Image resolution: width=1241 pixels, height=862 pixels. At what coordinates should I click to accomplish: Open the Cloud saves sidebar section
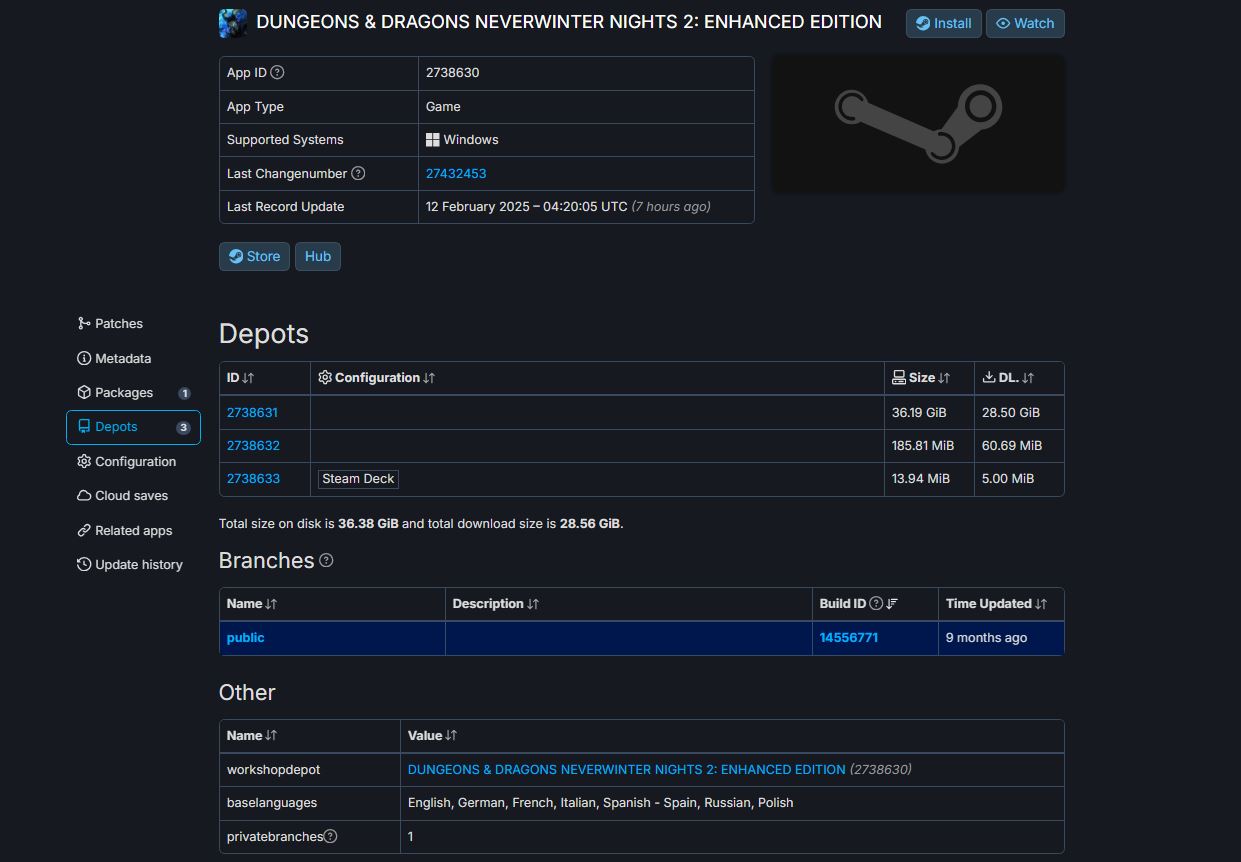(x=131, y=496)
